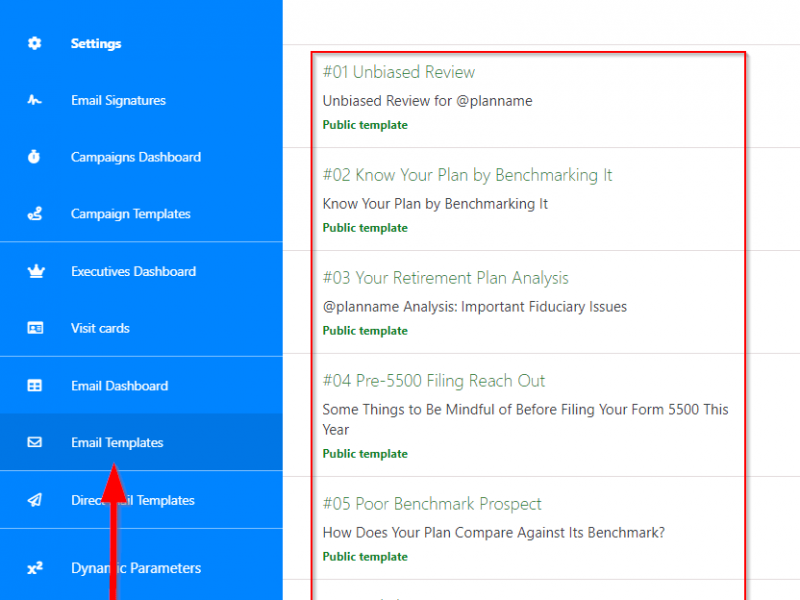Image resolution: width=800 pixels, height=600 pixels.
Task: Click the Visit cards sidebar label
Action: (x=100, y=328)
